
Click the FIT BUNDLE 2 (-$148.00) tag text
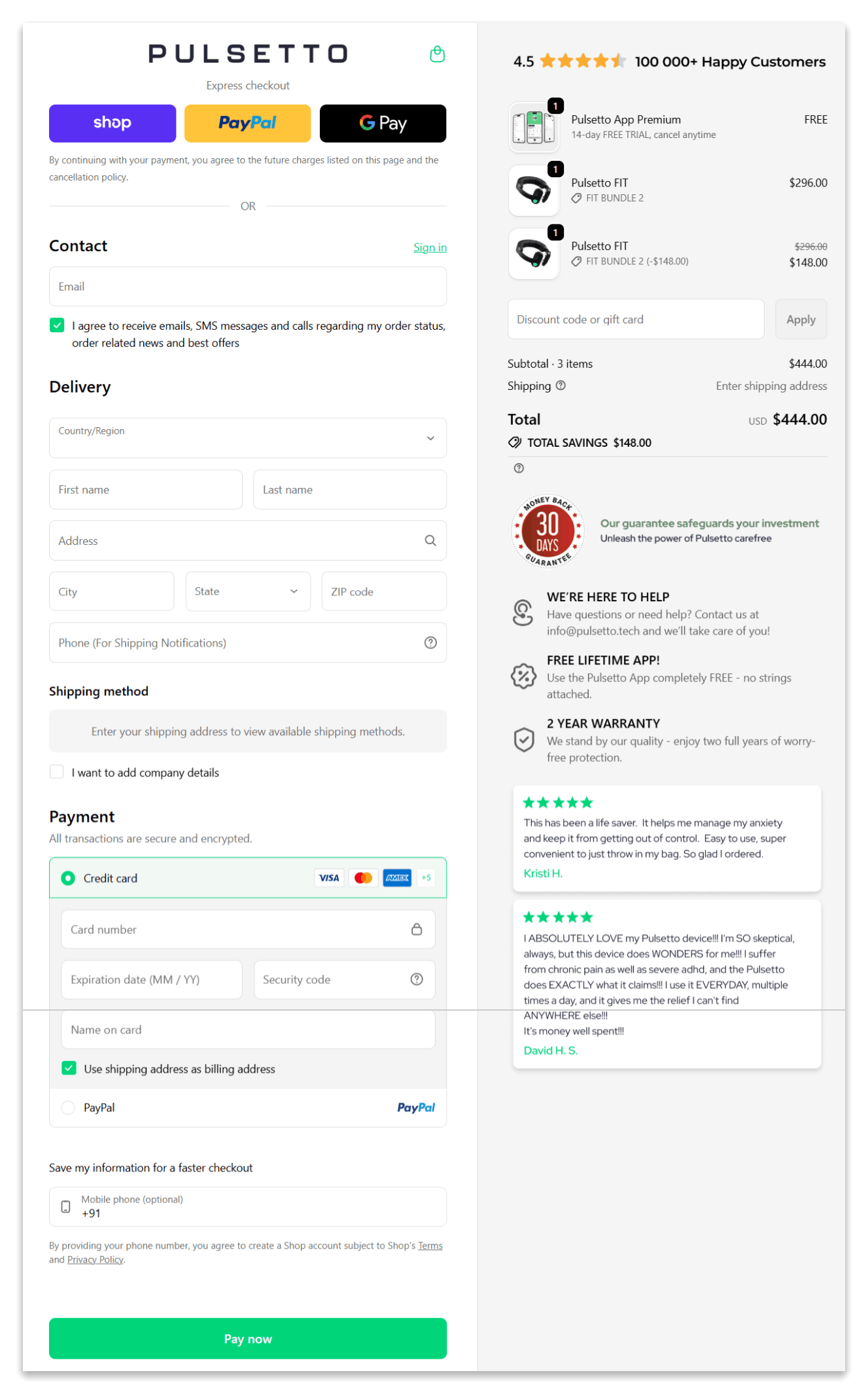[x=637, y=261]
